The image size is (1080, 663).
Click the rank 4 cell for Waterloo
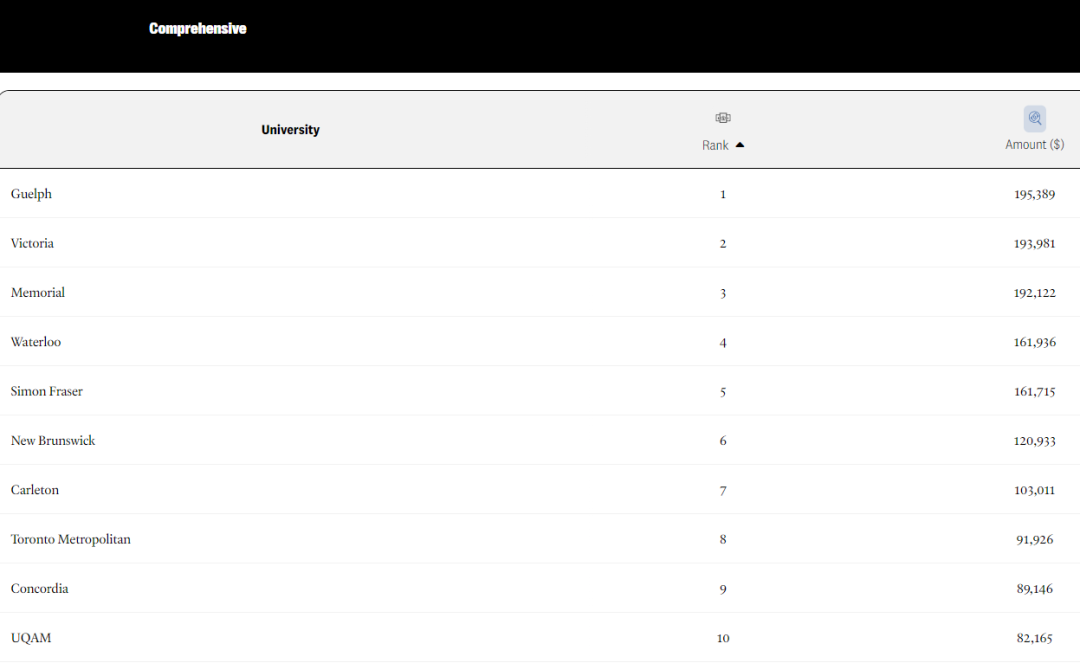(x=723, y=342)
